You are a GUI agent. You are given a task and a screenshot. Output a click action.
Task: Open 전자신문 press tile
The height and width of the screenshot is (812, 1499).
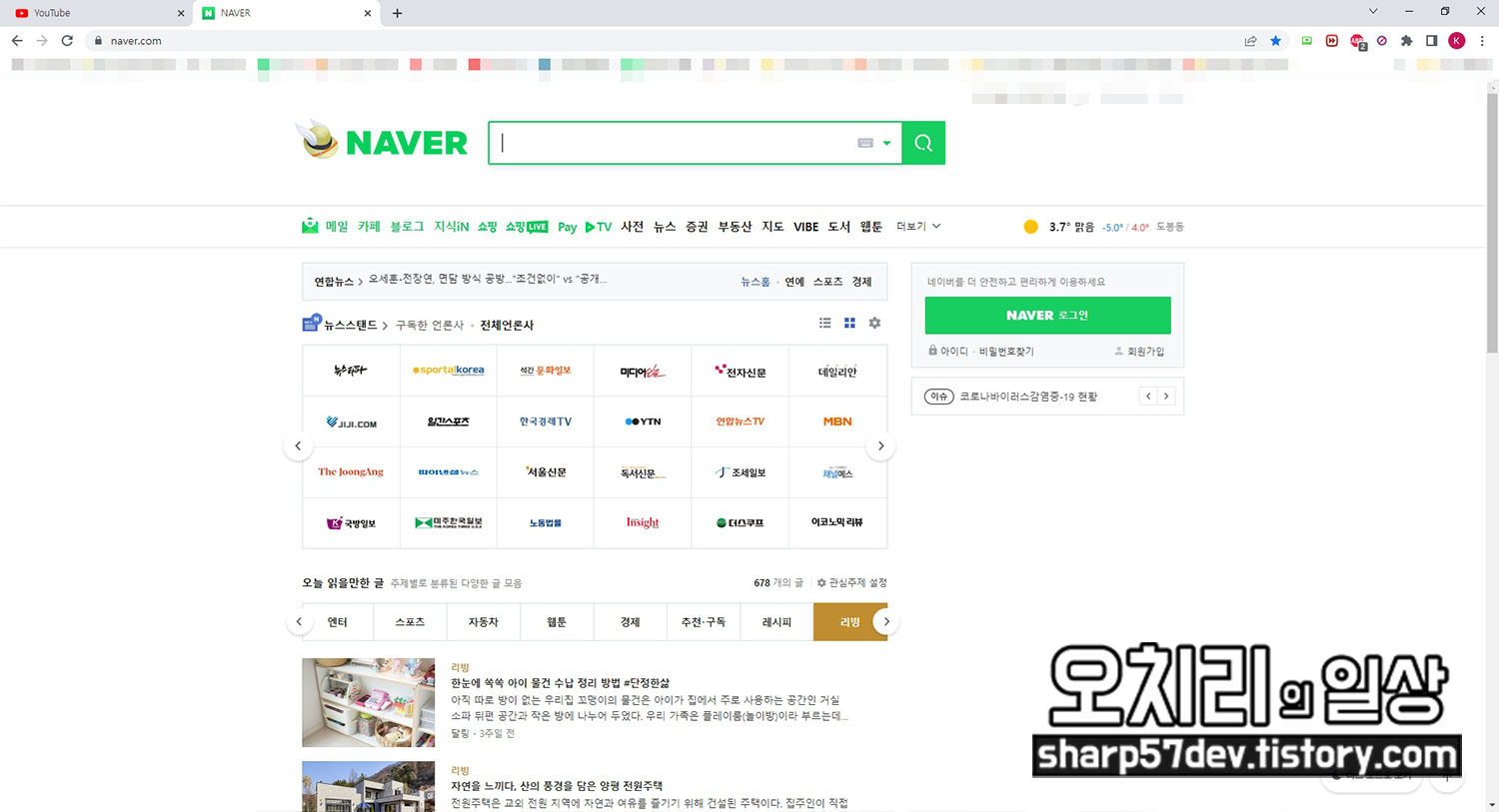[741, 371]
